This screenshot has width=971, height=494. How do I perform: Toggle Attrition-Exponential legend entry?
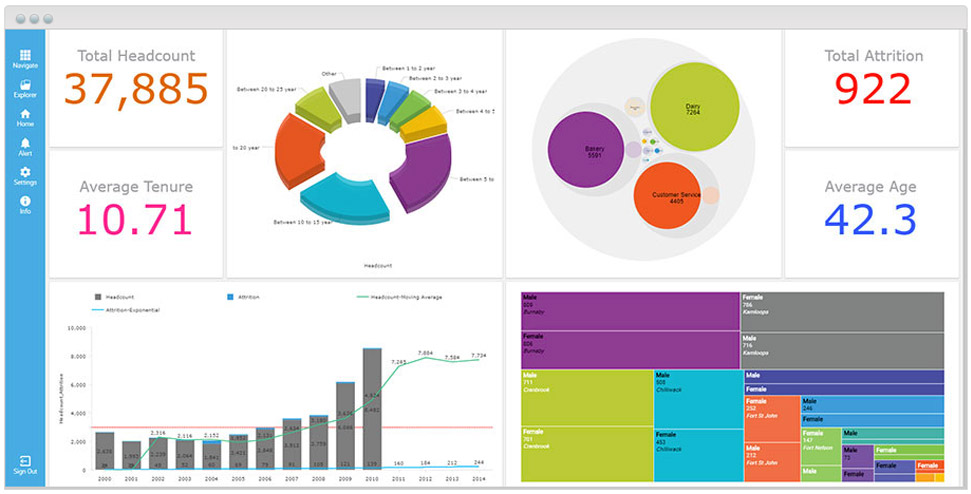(126, 310)
